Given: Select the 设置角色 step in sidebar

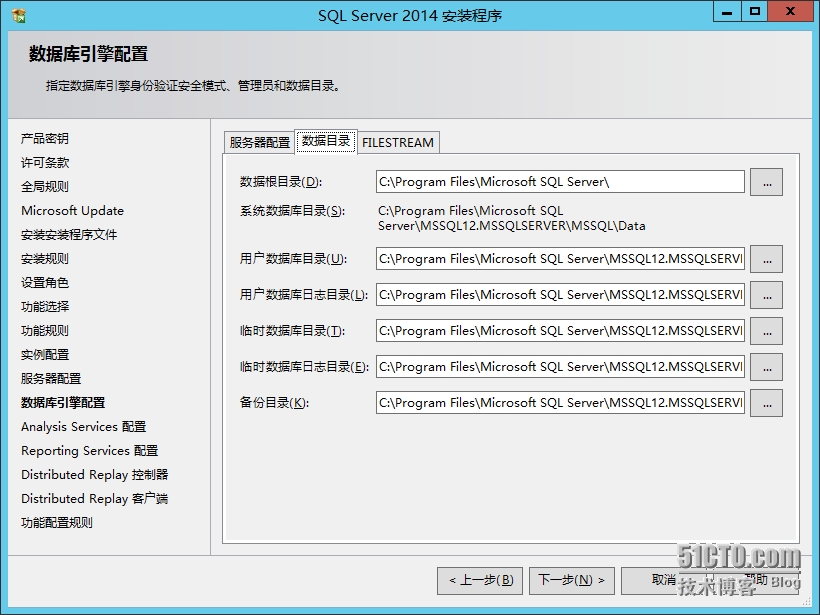Looking at the screenshot, I should [44, 283].
